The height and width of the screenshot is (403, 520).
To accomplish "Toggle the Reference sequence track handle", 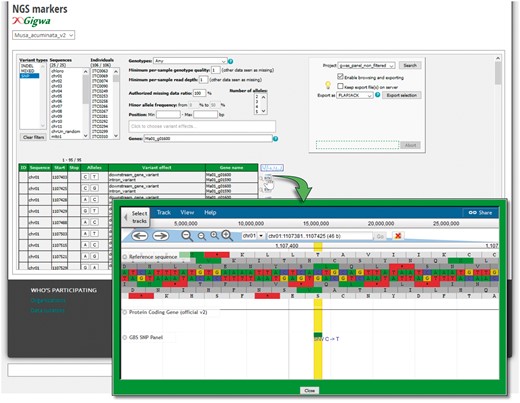I will tap(125, 257).
